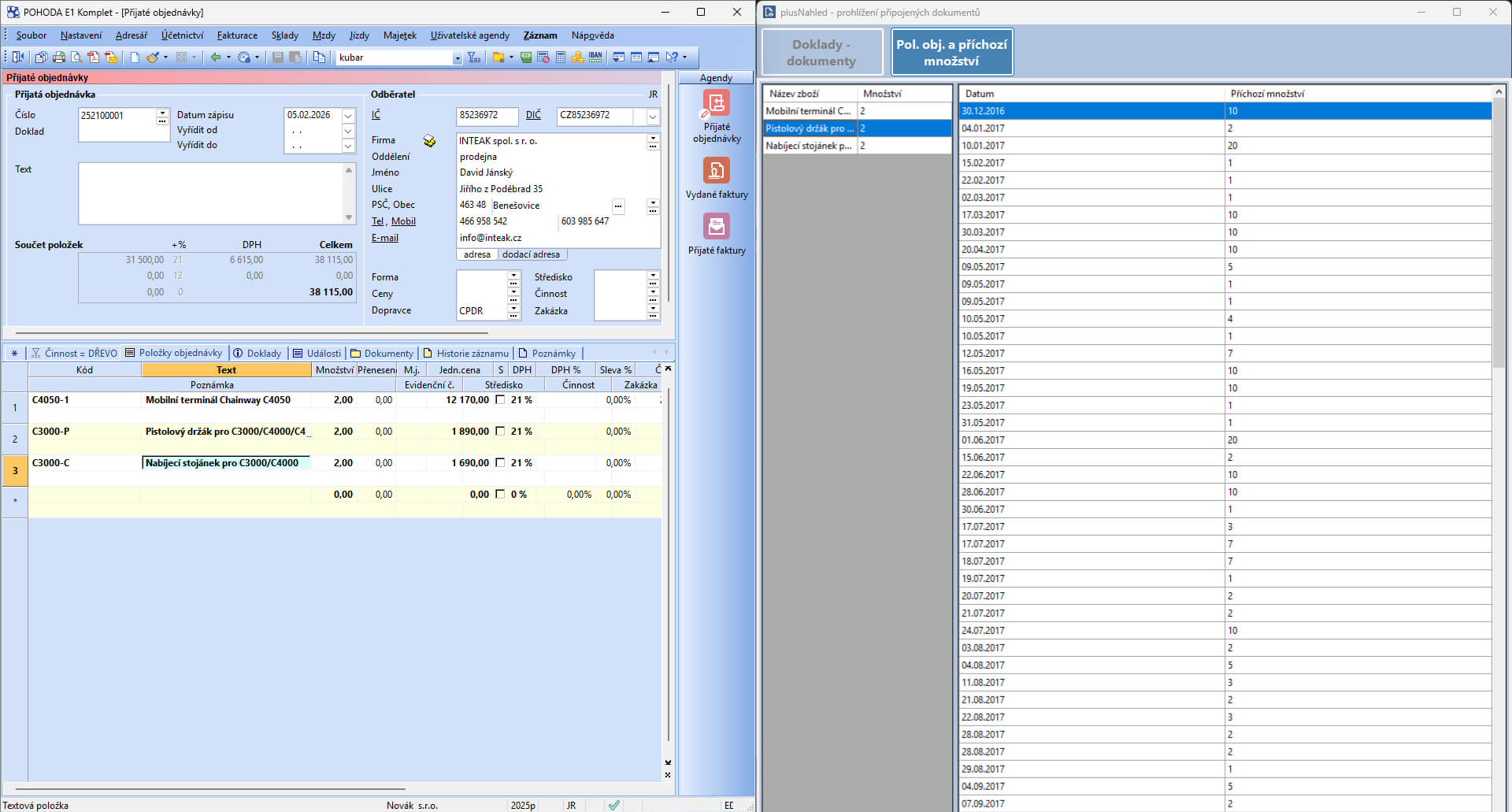Export the record to PDF via toolbar

click(94, 57)
